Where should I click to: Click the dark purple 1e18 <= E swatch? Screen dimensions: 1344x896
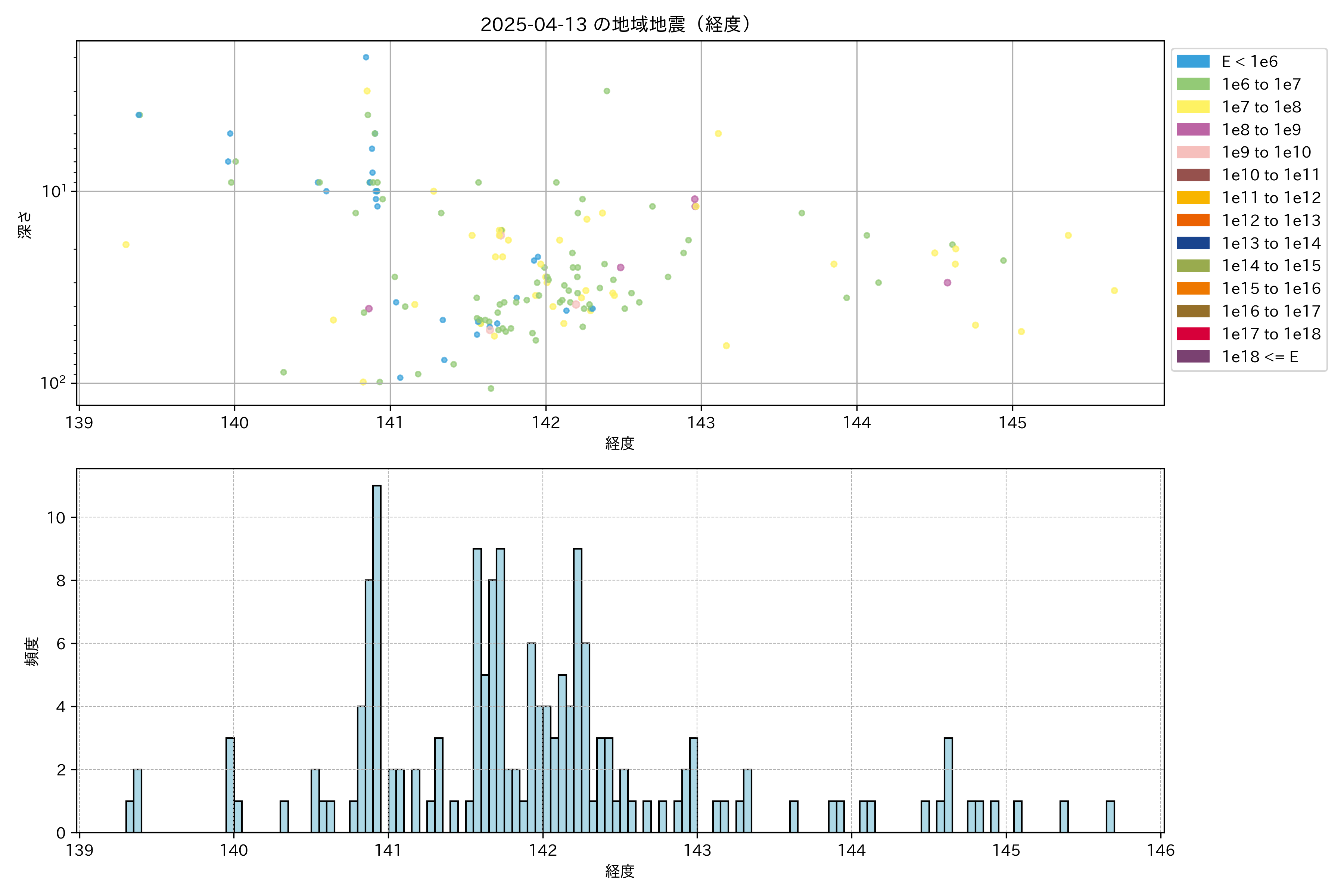[x=1193, y=357]
